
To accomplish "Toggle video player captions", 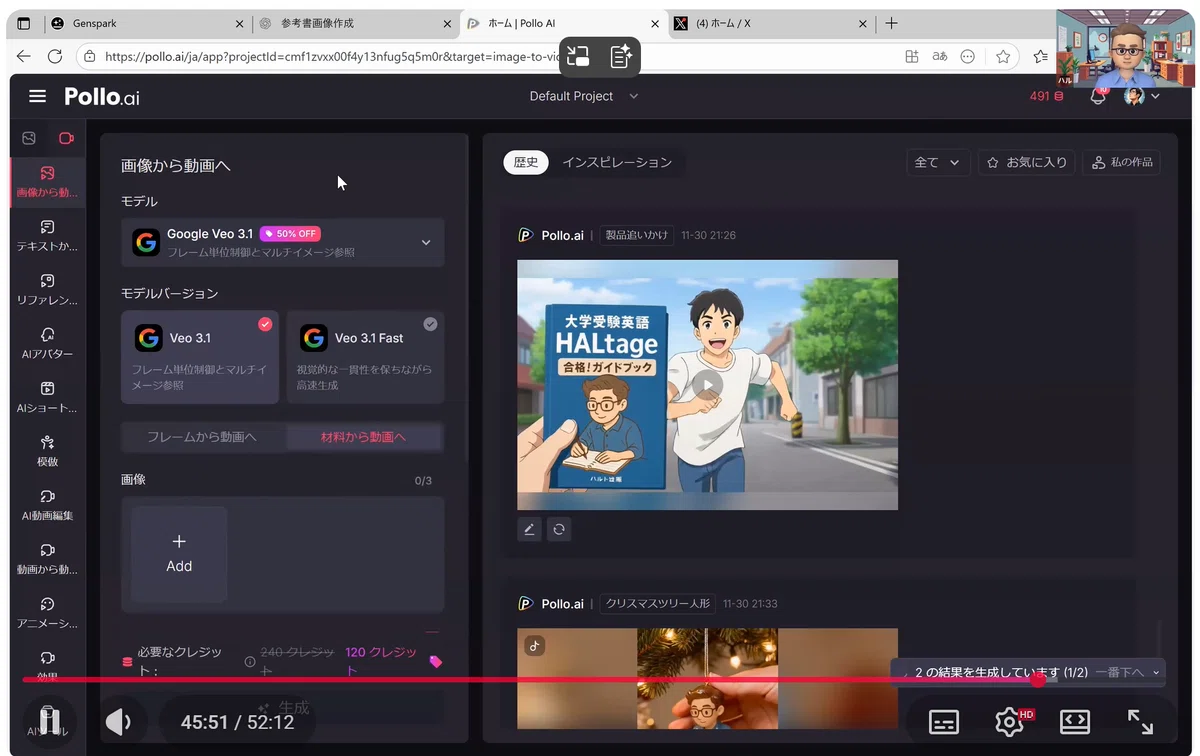I will (943, 721).
